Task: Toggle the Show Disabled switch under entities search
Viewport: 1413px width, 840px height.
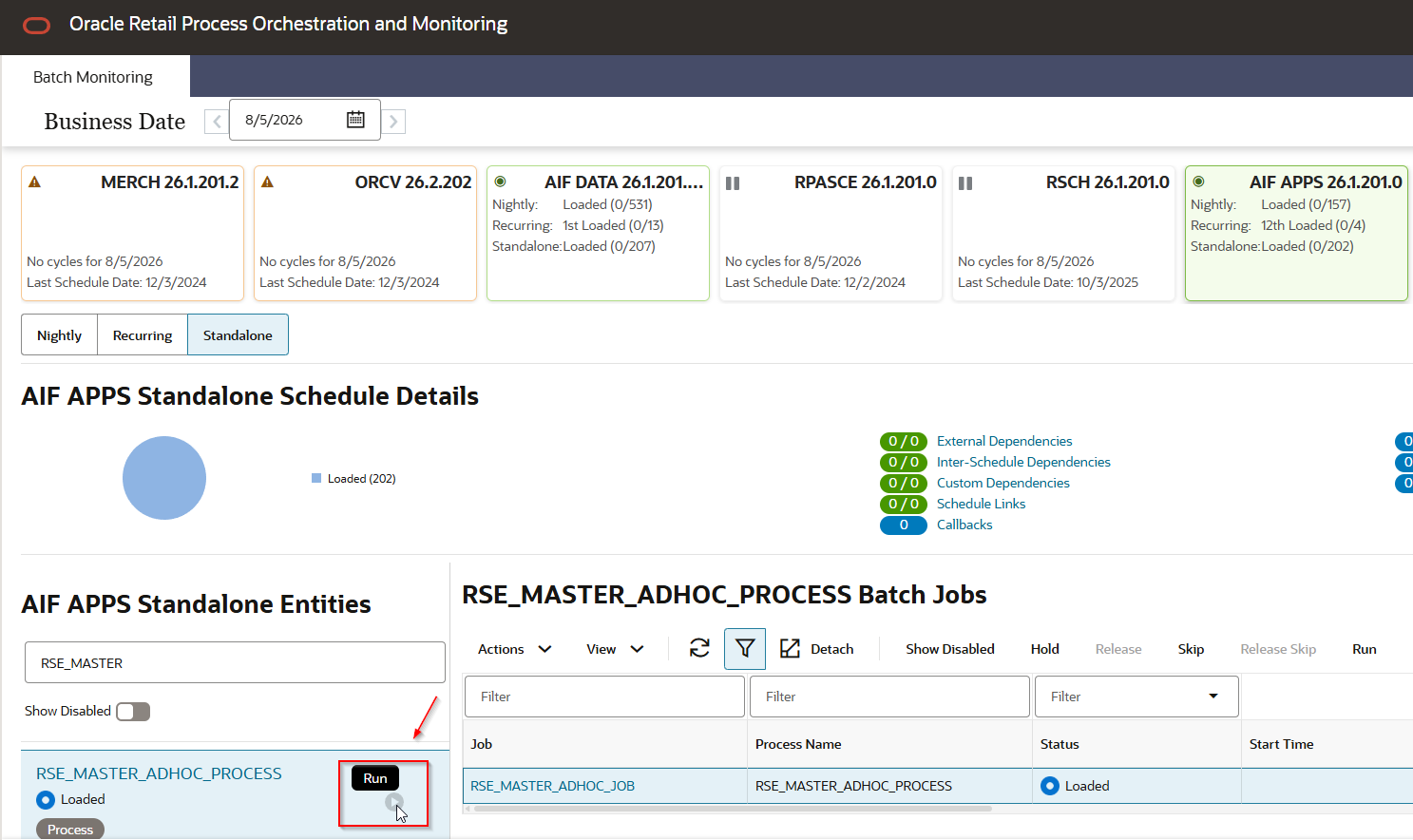Action: coord(133,712)
